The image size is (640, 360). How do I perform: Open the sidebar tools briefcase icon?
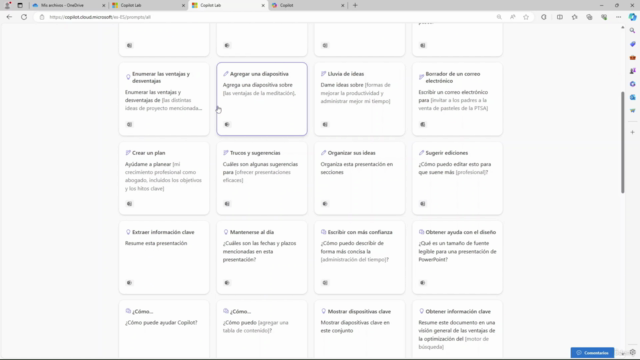[x=632, y=58]
